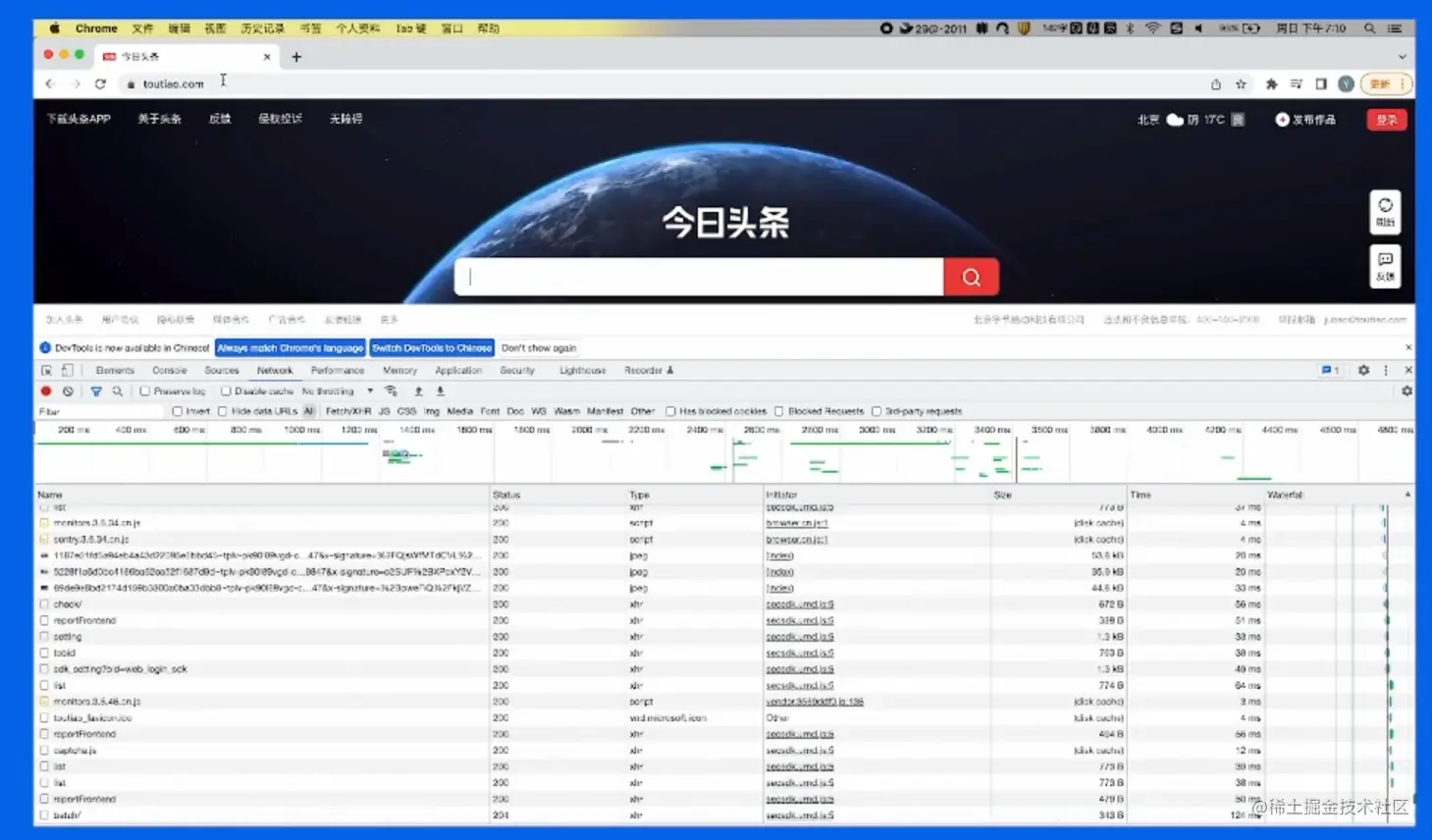Open the DevTools issues counter badge
The height and width of the screenshot is (840, 1432).
tap(1330, 371)
